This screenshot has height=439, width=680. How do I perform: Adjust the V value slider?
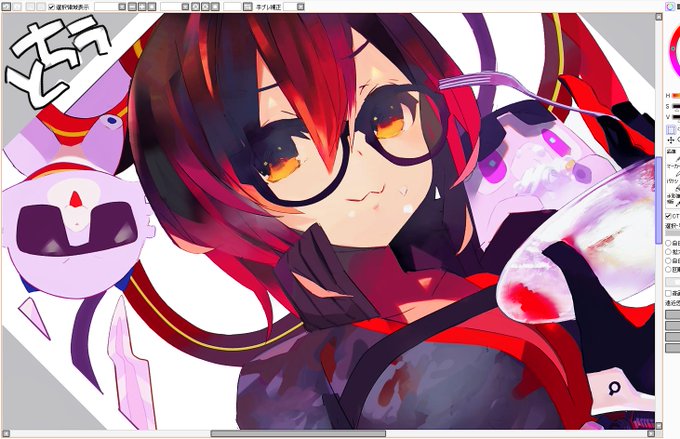pyautogui.click(x=676, y=117)
